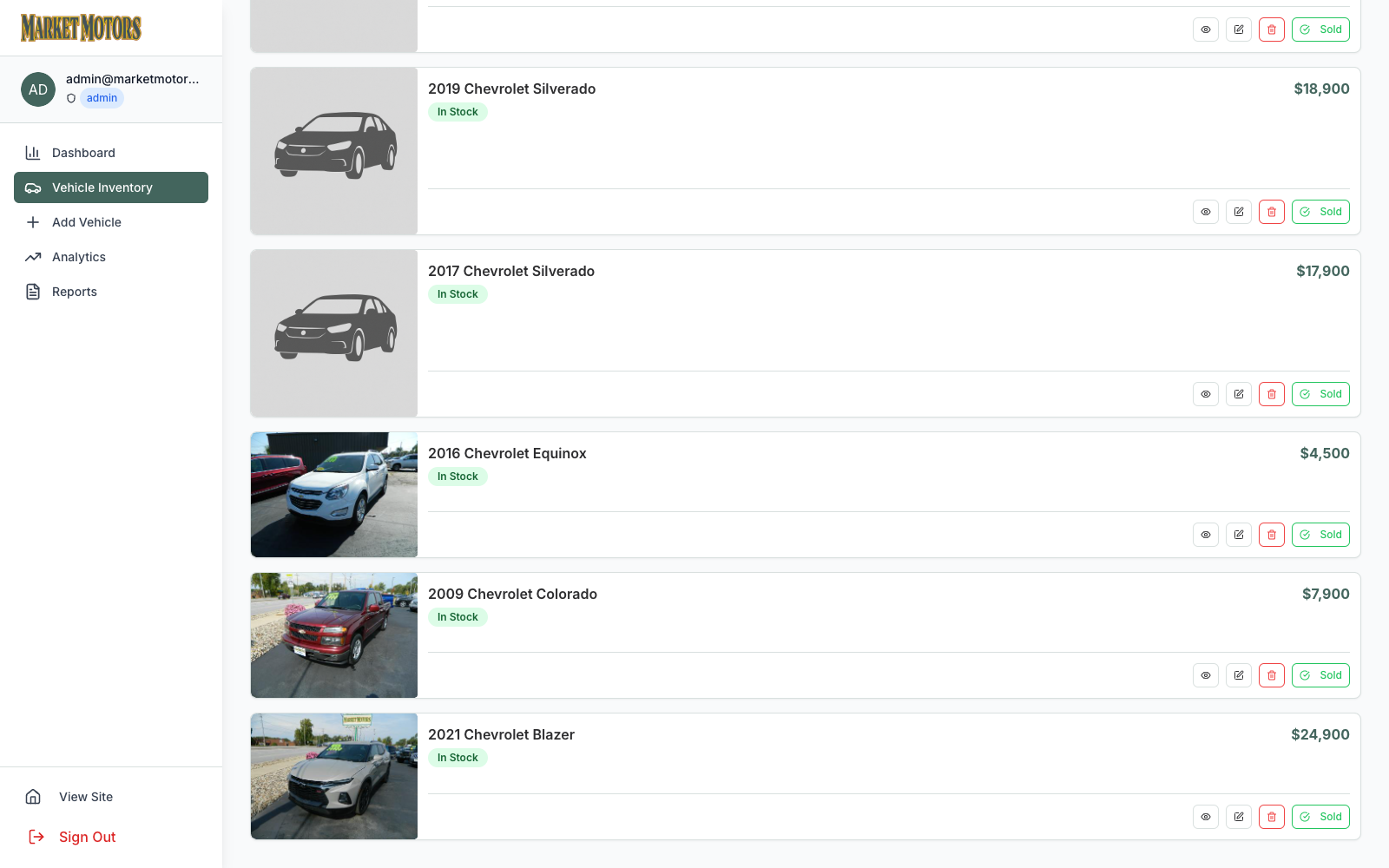
Task: Click the $18,900 price
Action: tap(1321, 89)
